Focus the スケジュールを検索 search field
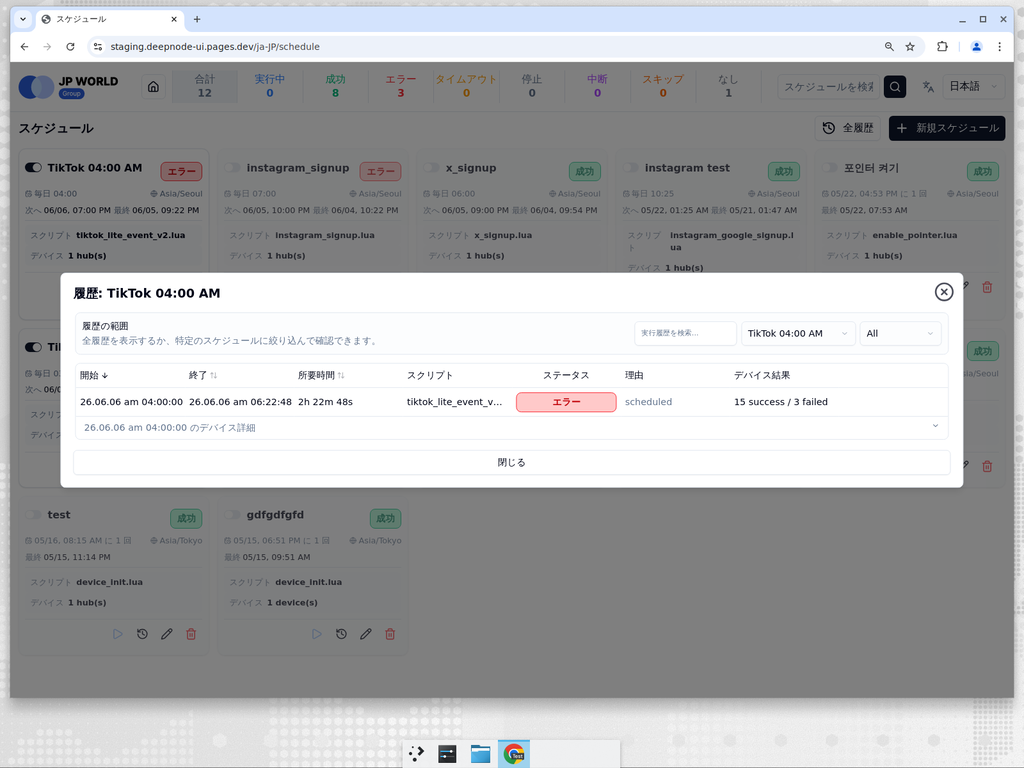 click(x=829, y=86)
